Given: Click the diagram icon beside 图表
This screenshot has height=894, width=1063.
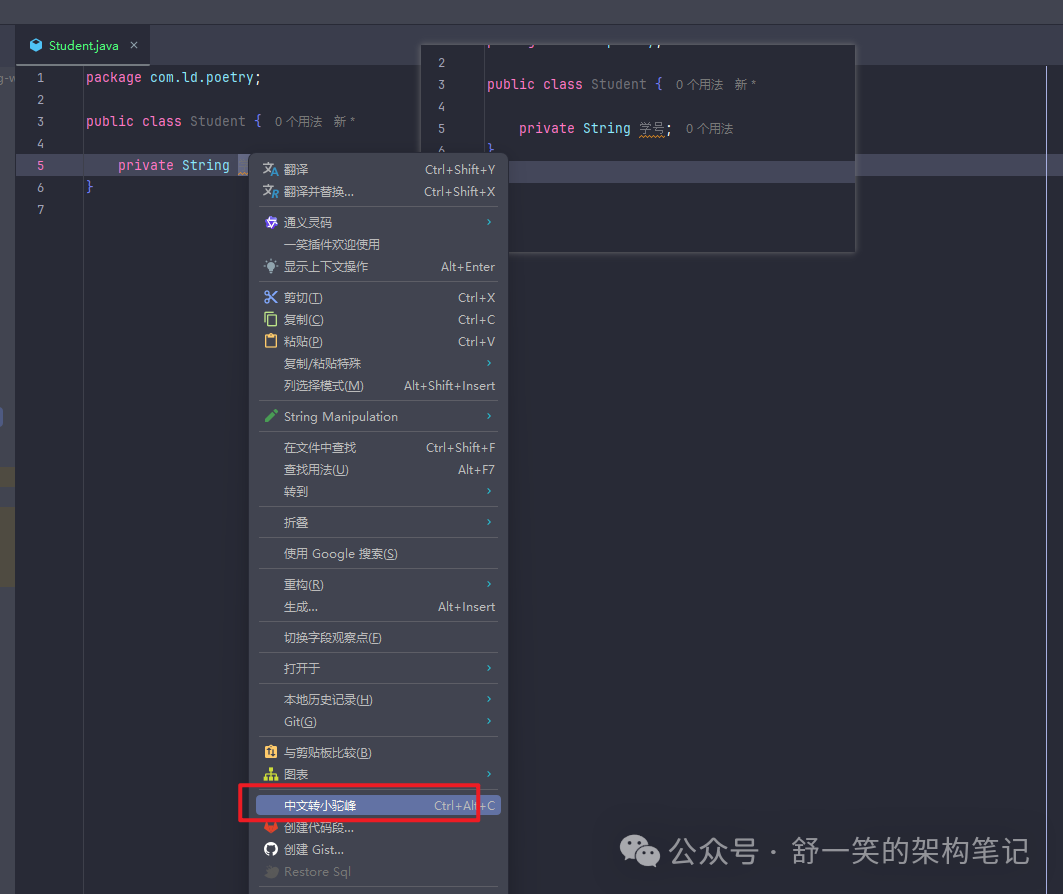Looking at the screenshot, I should 270,774.
